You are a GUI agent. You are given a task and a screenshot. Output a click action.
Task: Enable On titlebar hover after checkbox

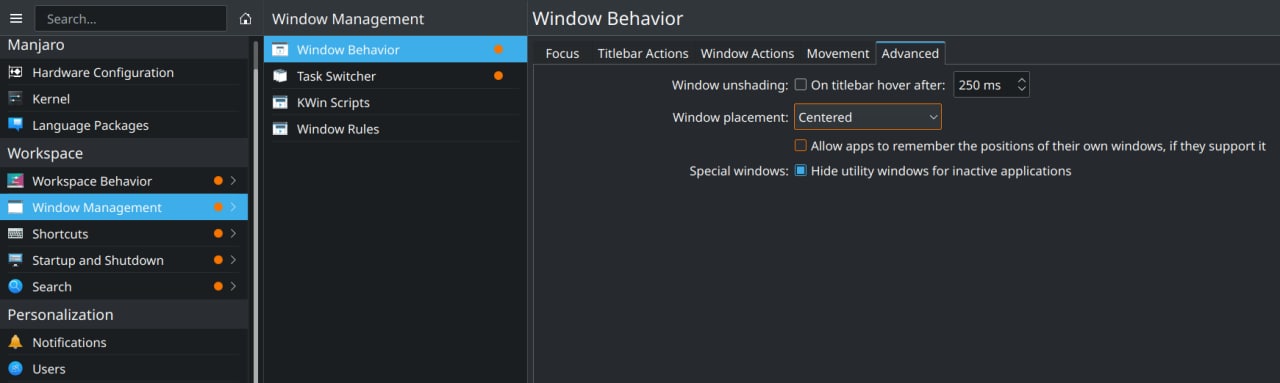pos(801,85)
